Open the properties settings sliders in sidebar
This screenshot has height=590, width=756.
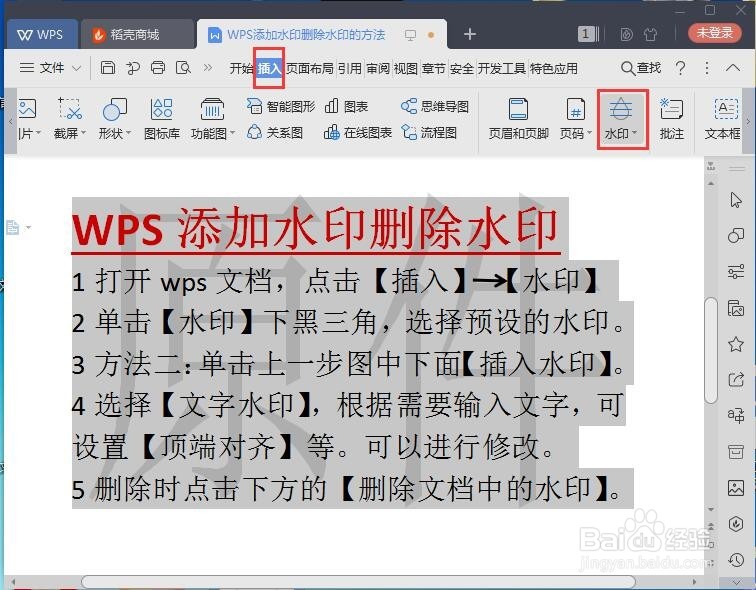(735, 271)
